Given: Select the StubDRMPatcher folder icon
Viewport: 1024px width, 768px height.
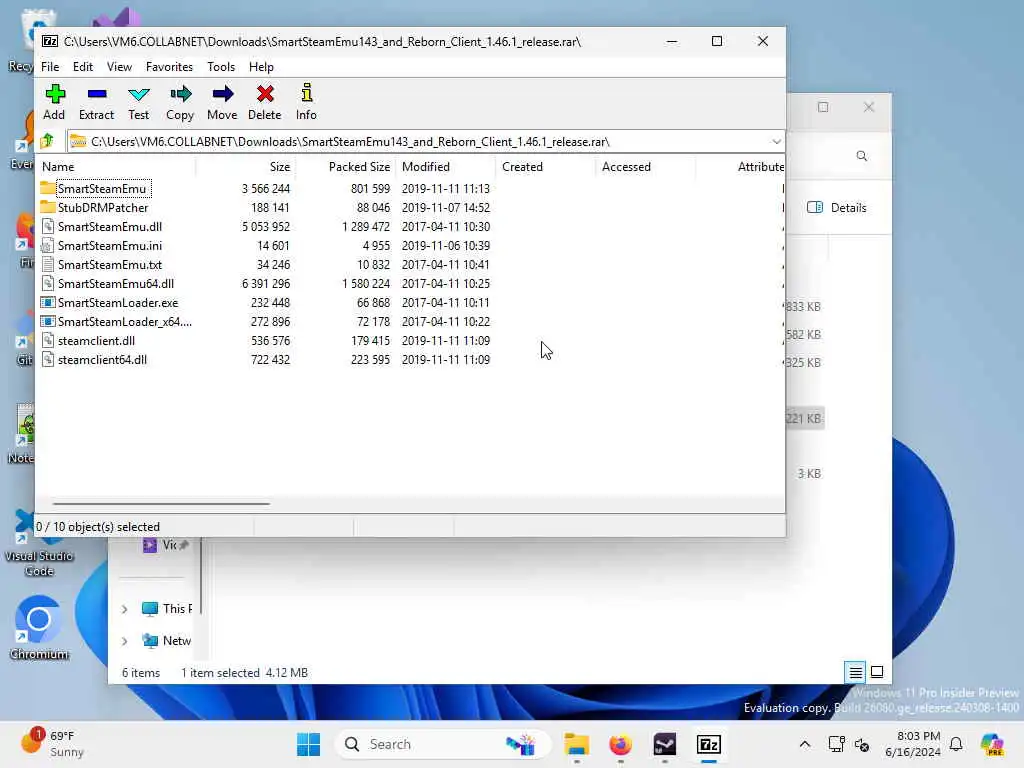Looking at the screenshot, I should pos(48,207).
